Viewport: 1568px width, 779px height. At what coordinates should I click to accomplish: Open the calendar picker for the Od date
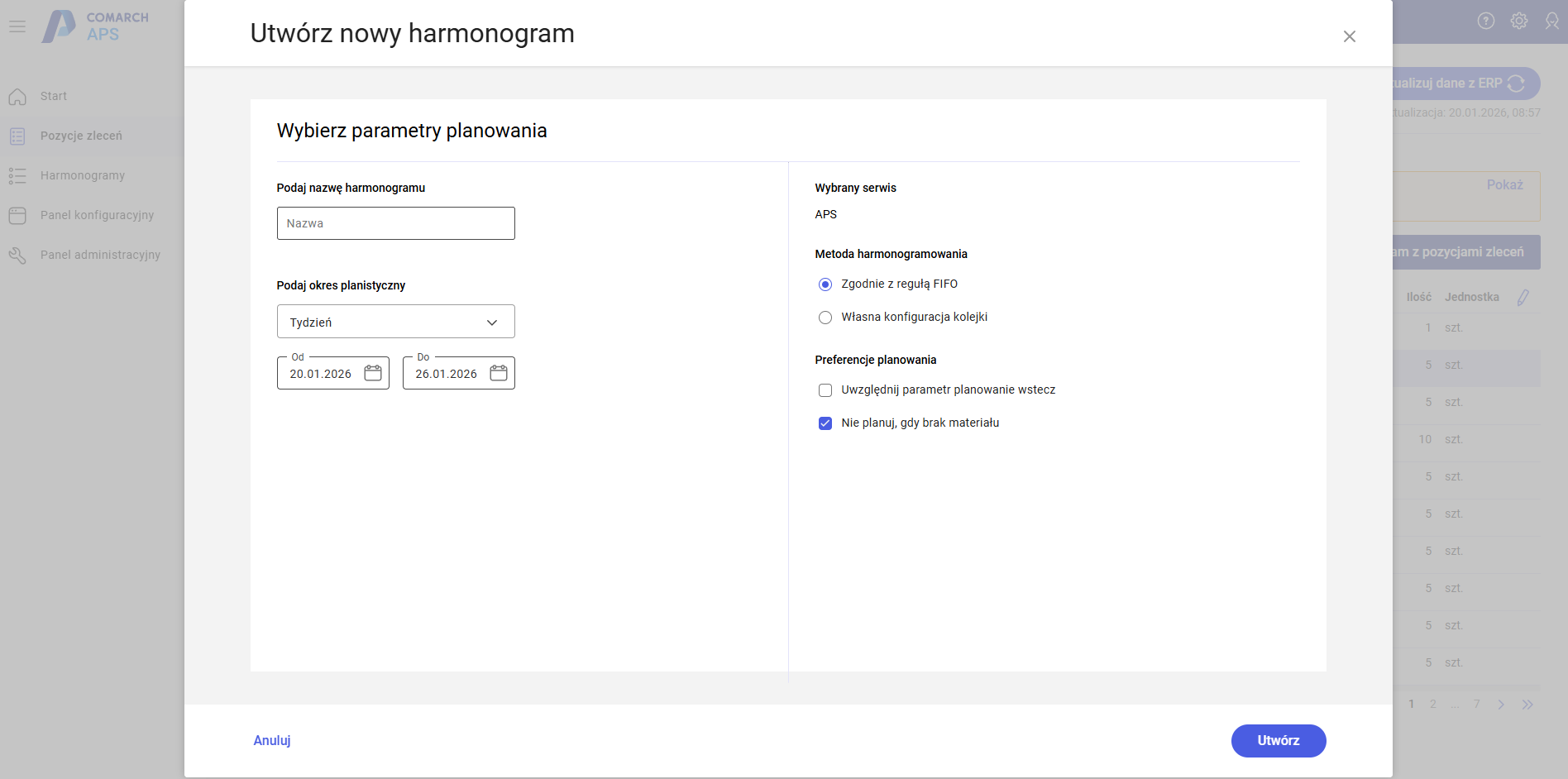coord(373,373)
